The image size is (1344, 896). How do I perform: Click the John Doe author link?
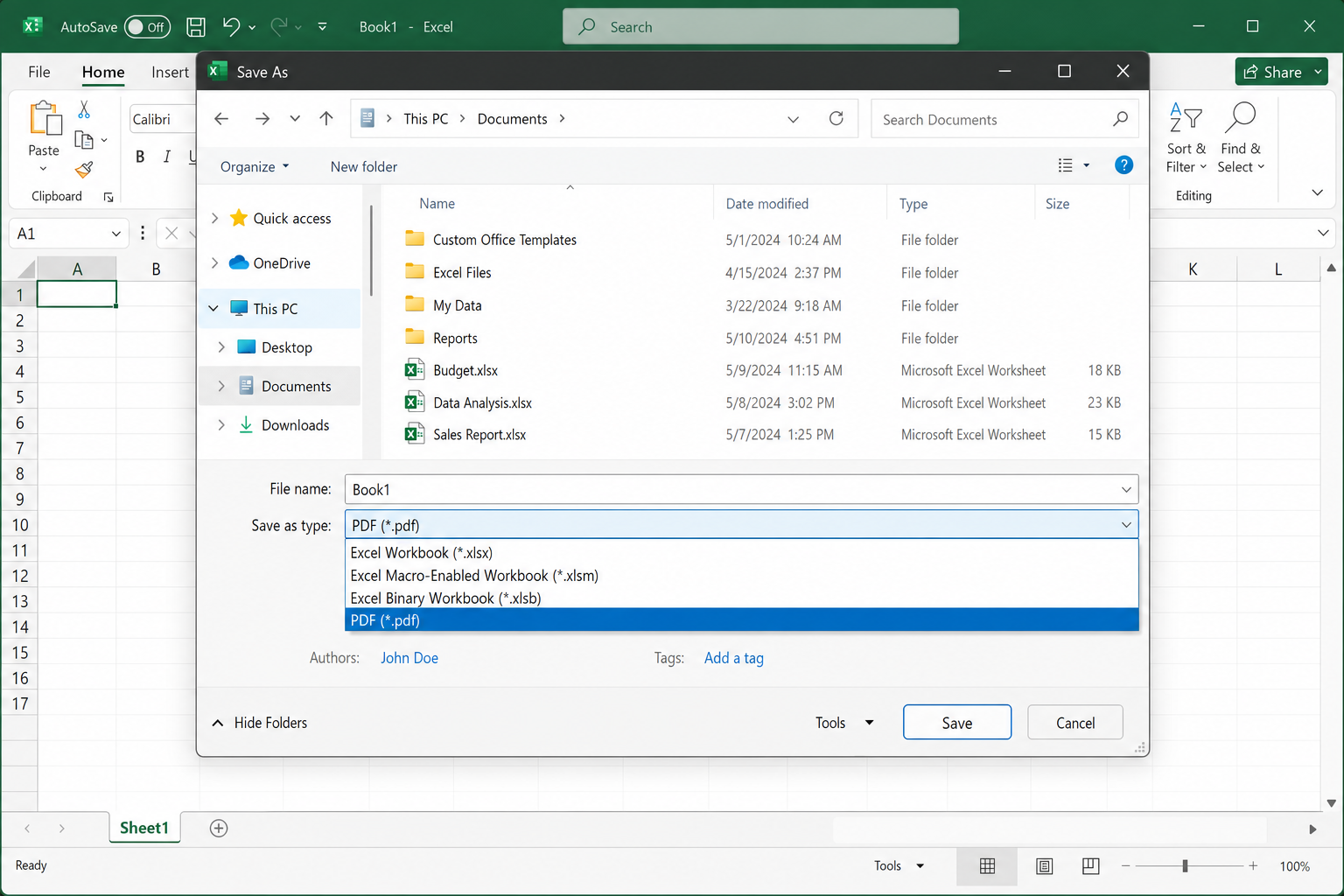409,658
